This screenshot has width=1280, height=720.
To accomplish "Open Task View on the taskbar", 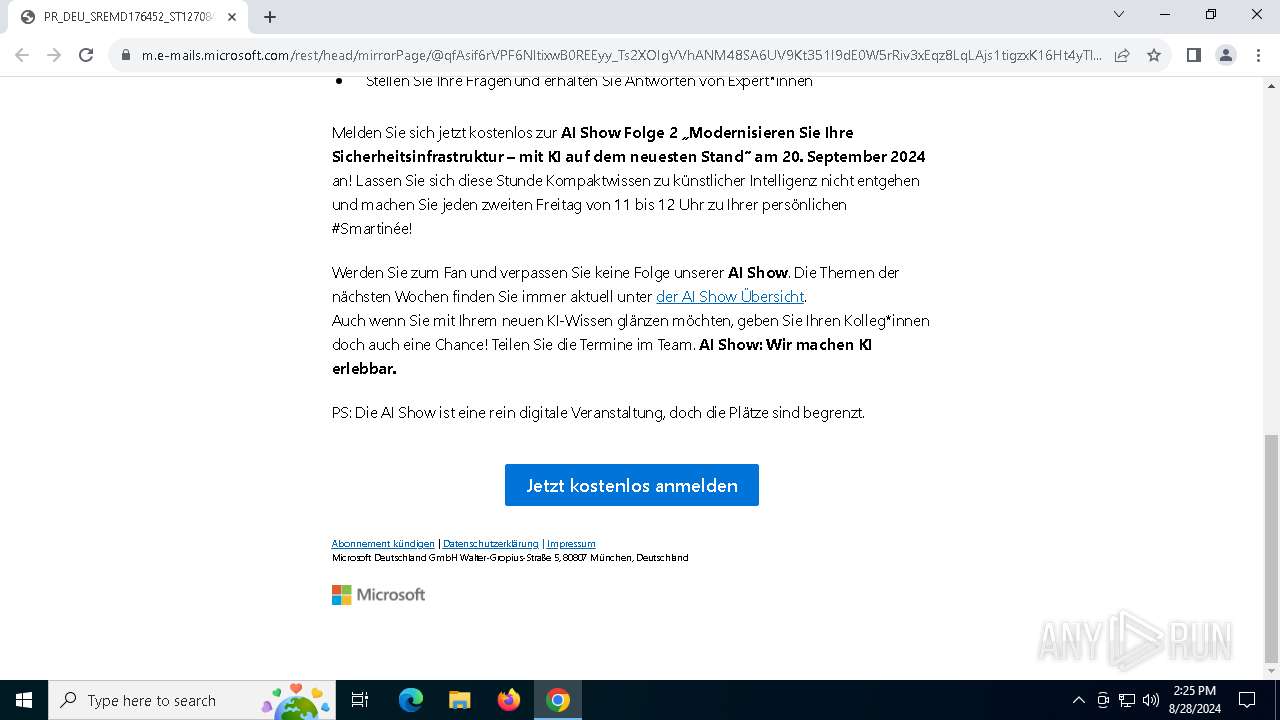I will [x=360, y=700].
